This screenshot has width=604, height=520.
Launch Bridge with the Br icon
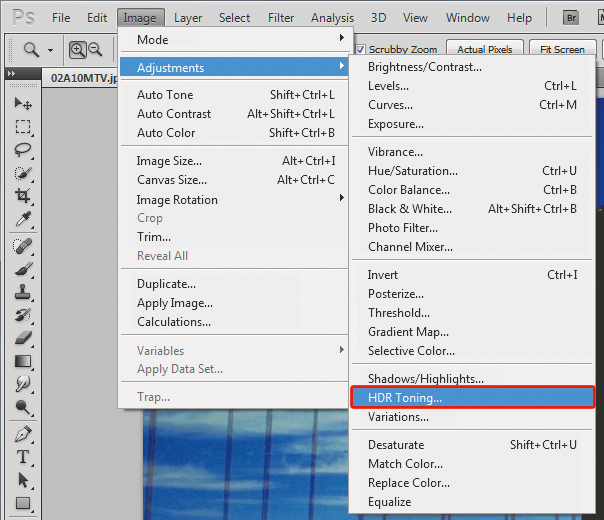pyautogui.click(x=572, y=18)
